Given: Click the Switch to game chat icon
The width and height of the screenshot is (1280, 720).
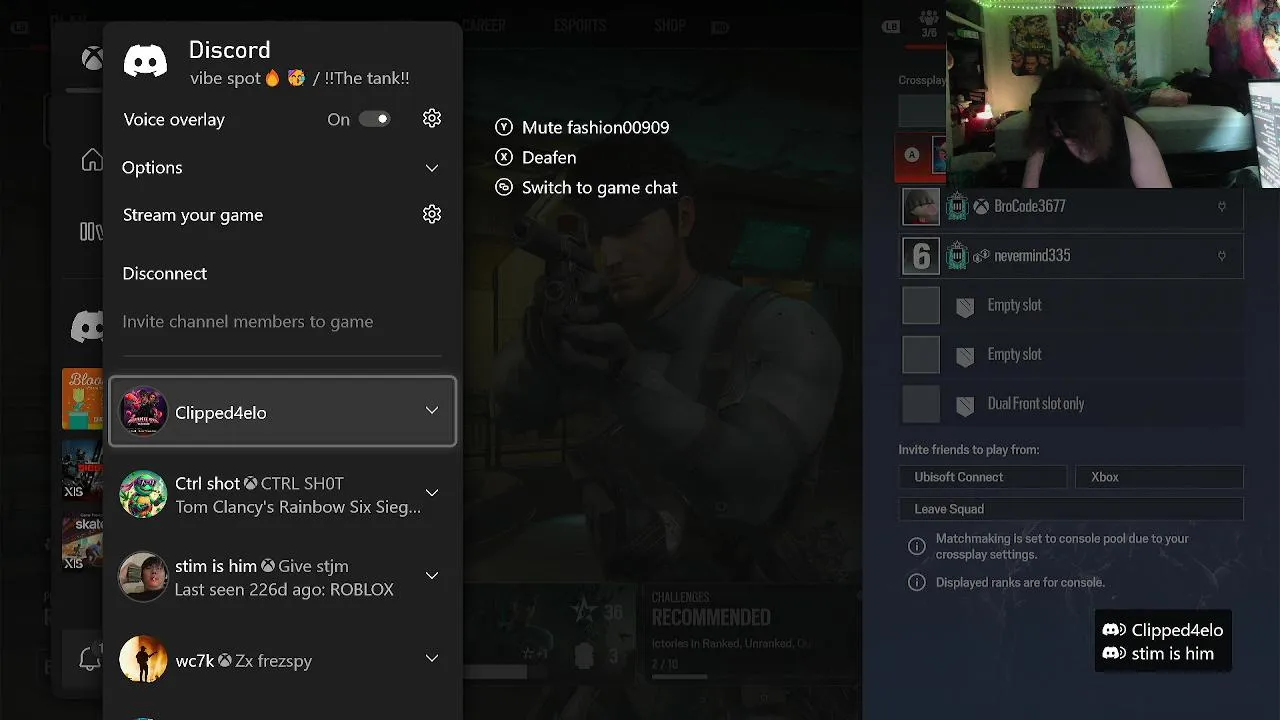Looking at the screenshot, I should pyautogui.click(x=504, y=187).
